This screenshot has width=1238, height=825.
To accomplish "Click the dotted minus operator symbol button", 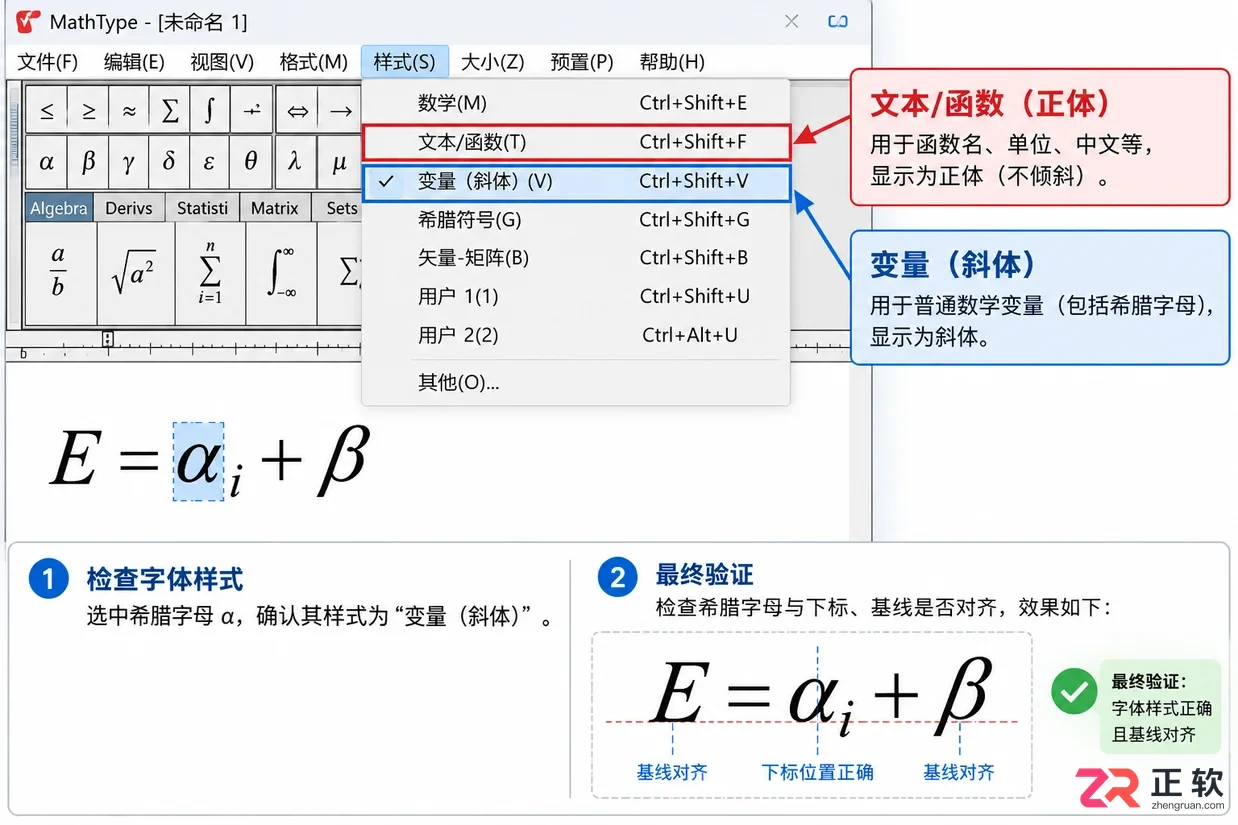I will tap(253, 110).
